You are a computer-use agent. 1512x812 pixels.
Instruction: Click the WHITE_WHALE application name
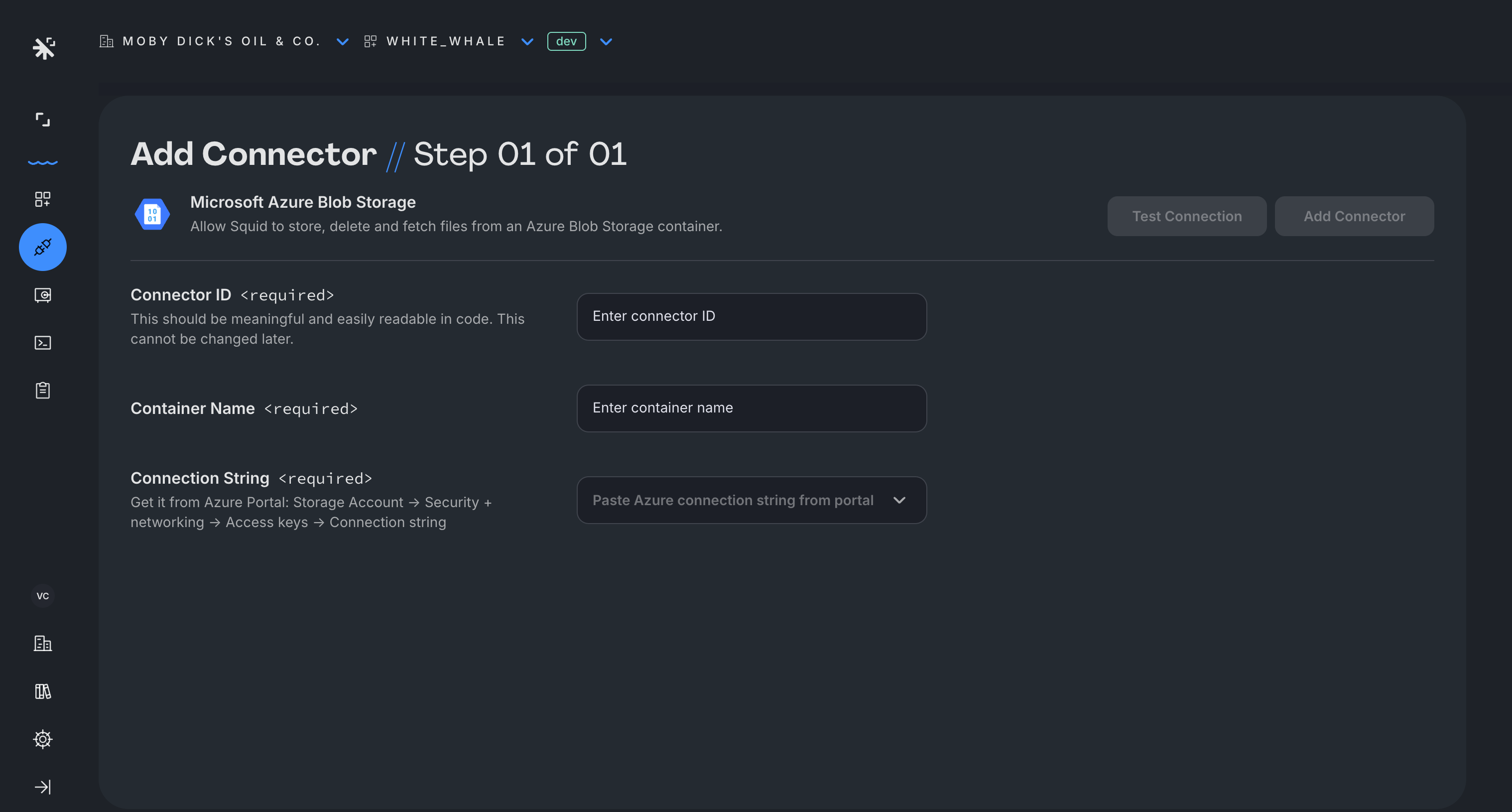pyautogui.click(x=446, y=41)
